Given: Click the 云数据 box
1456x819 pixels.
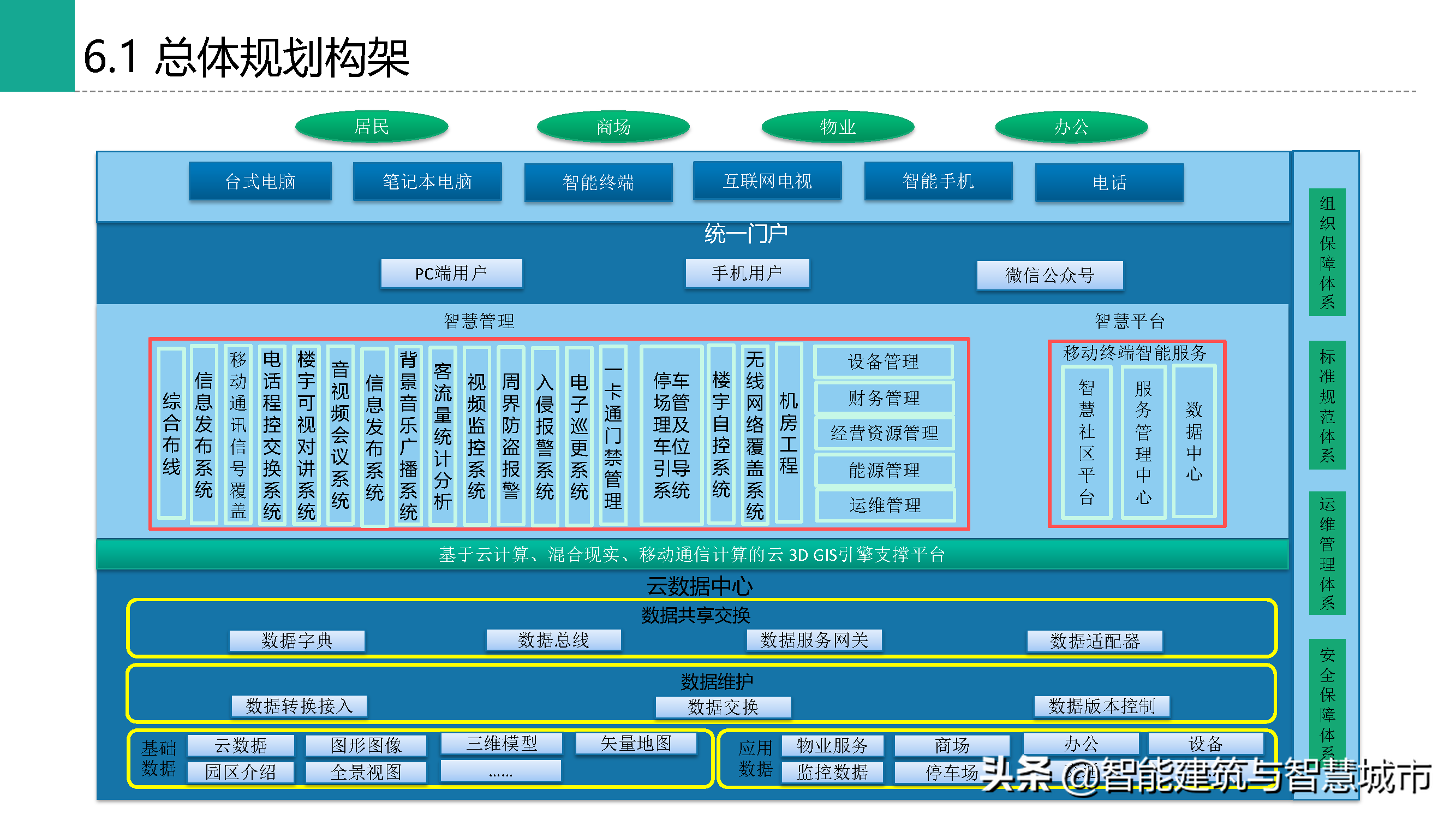Looking at the screenshot, I should coord(241,745).
